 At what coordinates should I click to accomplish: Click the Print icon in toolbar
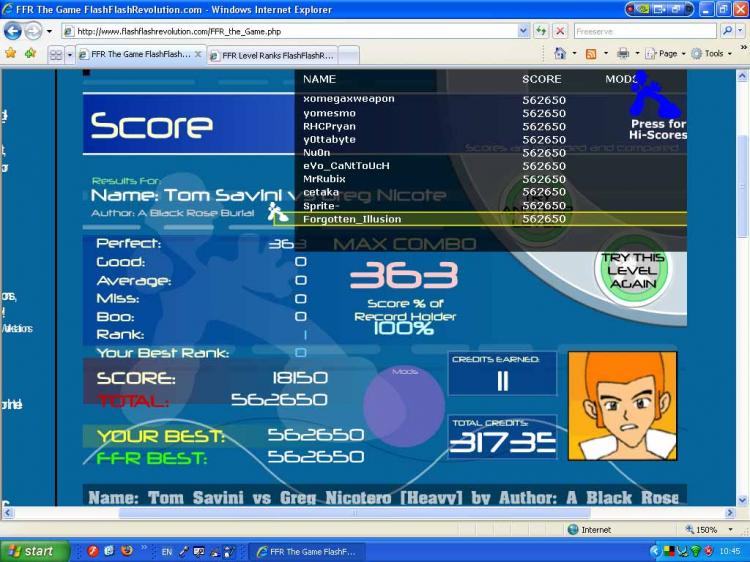tap(623, 54)
